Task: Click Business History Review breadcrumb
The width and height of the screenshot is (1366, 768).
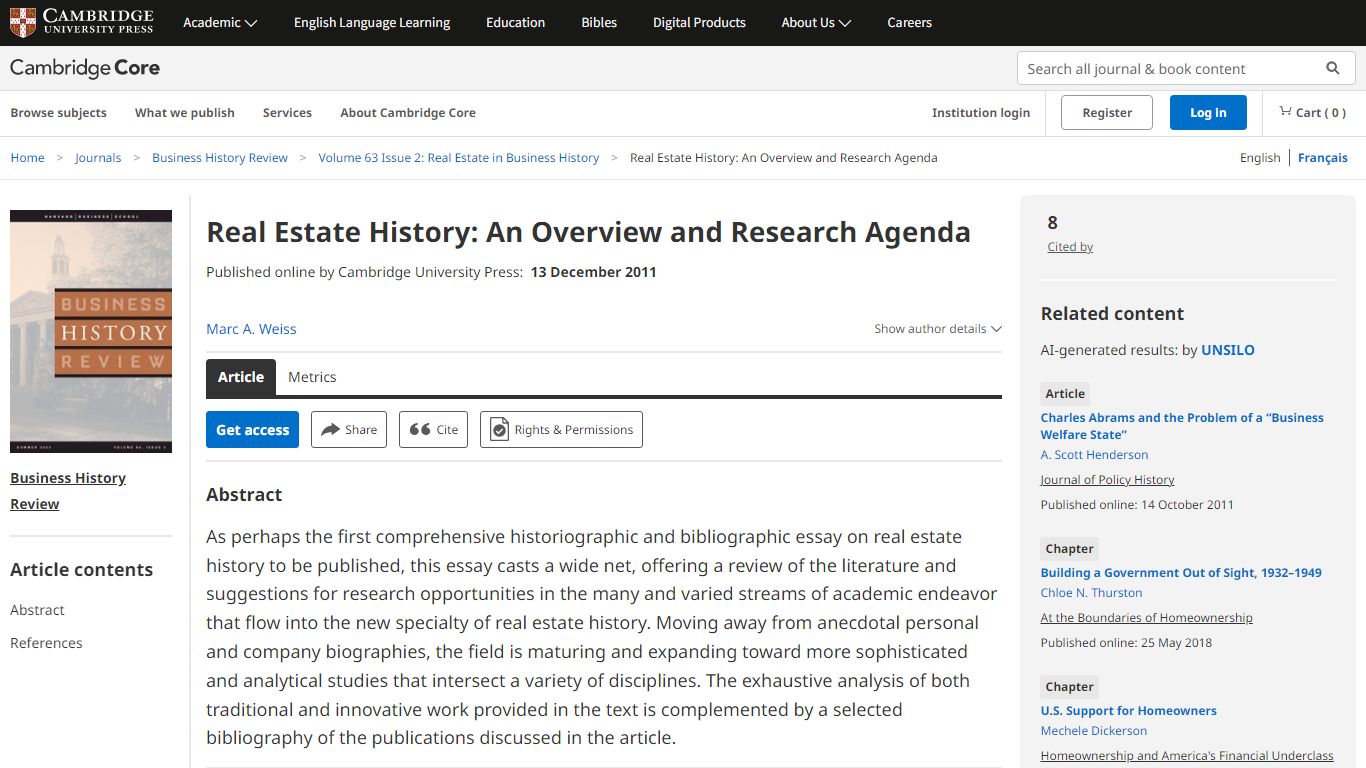Action: click(x=220, y=158)
